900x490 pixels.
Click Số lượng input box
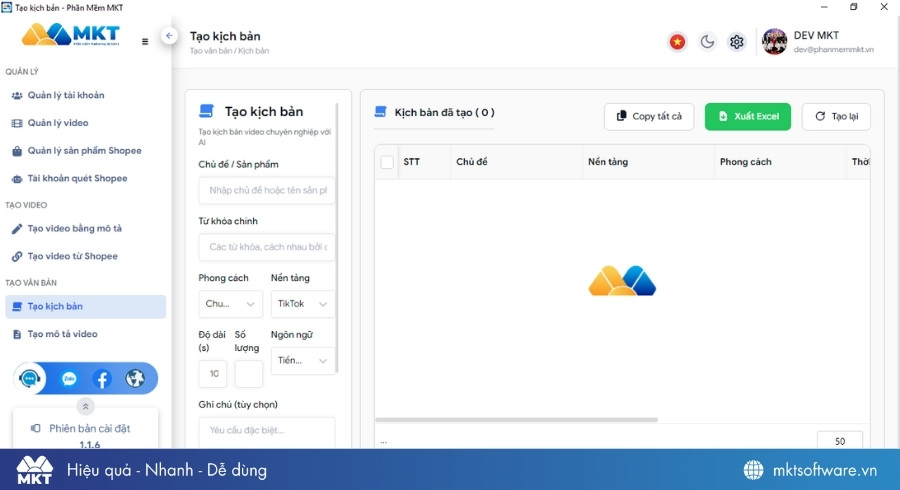click(249, 374)
